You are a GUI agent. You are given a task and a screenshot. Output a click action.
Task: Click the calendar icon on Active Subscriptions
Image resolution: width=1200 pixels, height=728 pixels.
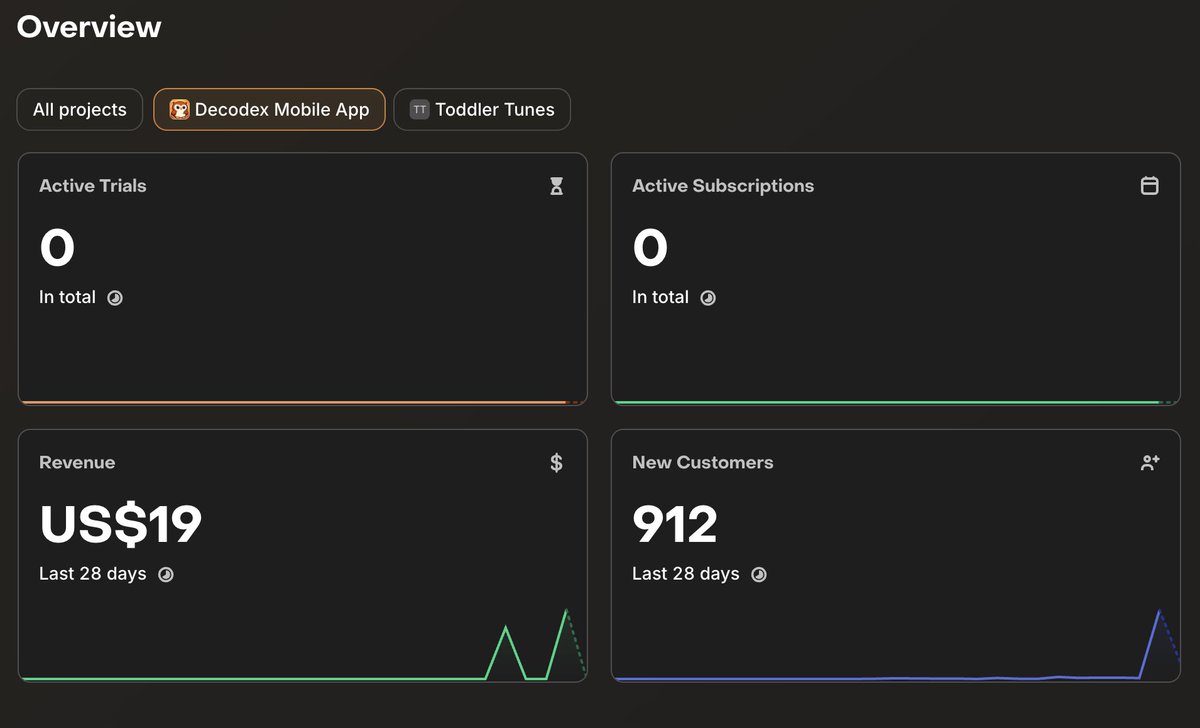1150,186
